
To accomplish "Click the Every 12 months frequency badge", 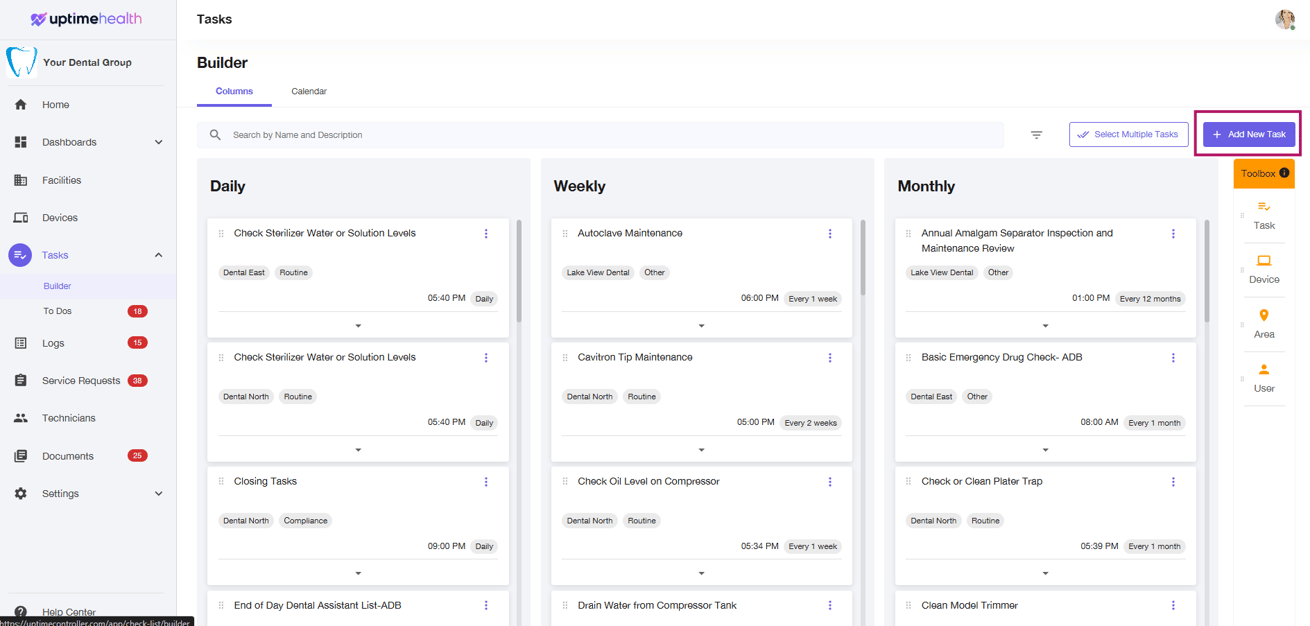I will point(1151,299).
